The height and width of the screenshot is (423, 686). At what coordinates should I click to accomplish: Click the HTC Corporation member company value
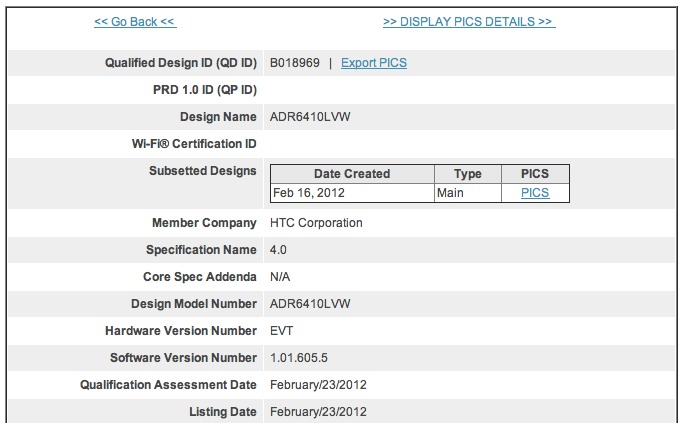point(316,222)
